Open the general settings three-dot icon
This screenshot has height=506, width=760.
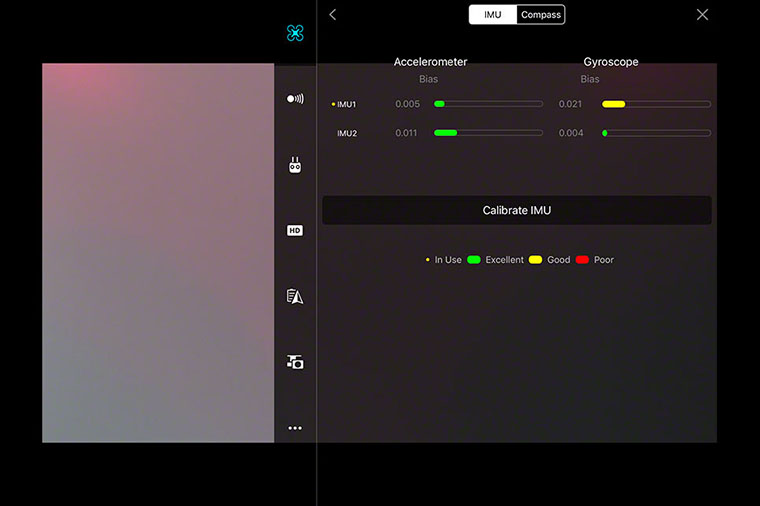click(295, 428)
